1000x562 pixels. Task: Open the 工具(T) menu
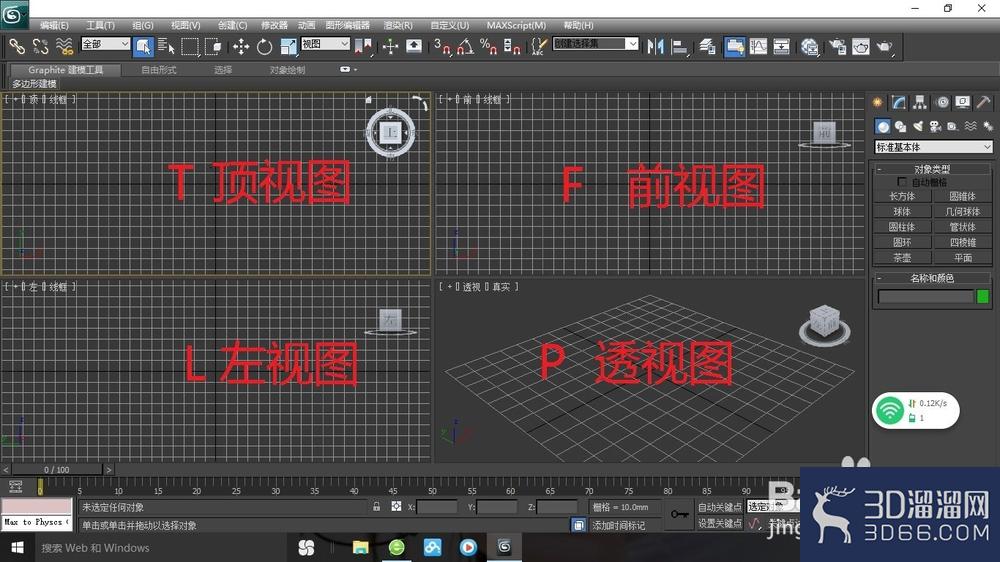click(100, 25)
